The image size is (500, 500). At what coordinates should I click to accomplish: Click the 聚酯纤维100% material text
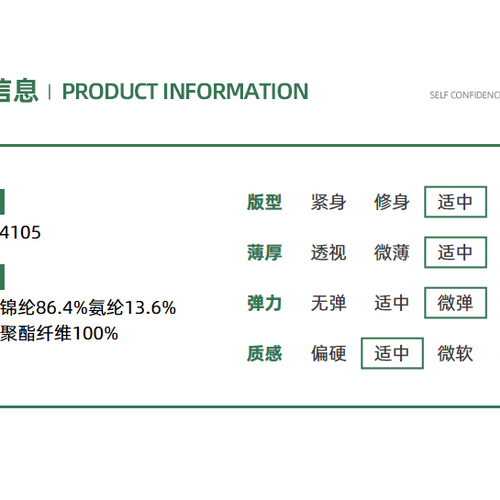point(59,333)
